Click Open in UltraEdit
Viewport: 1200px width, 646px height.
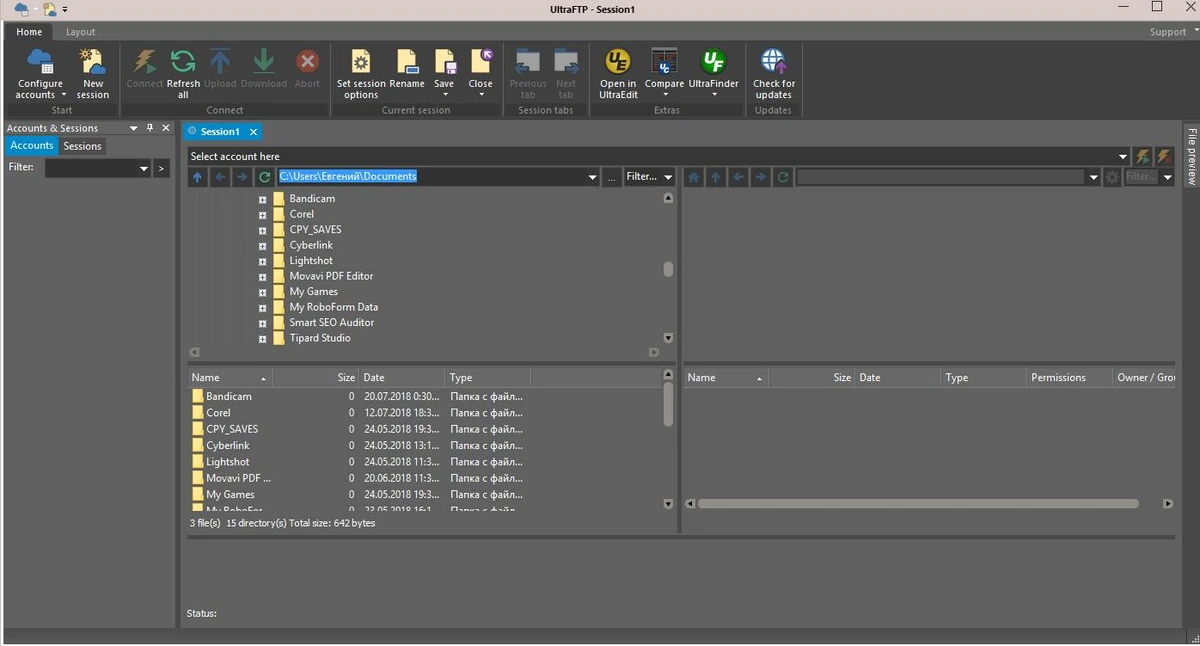(618, 73)
